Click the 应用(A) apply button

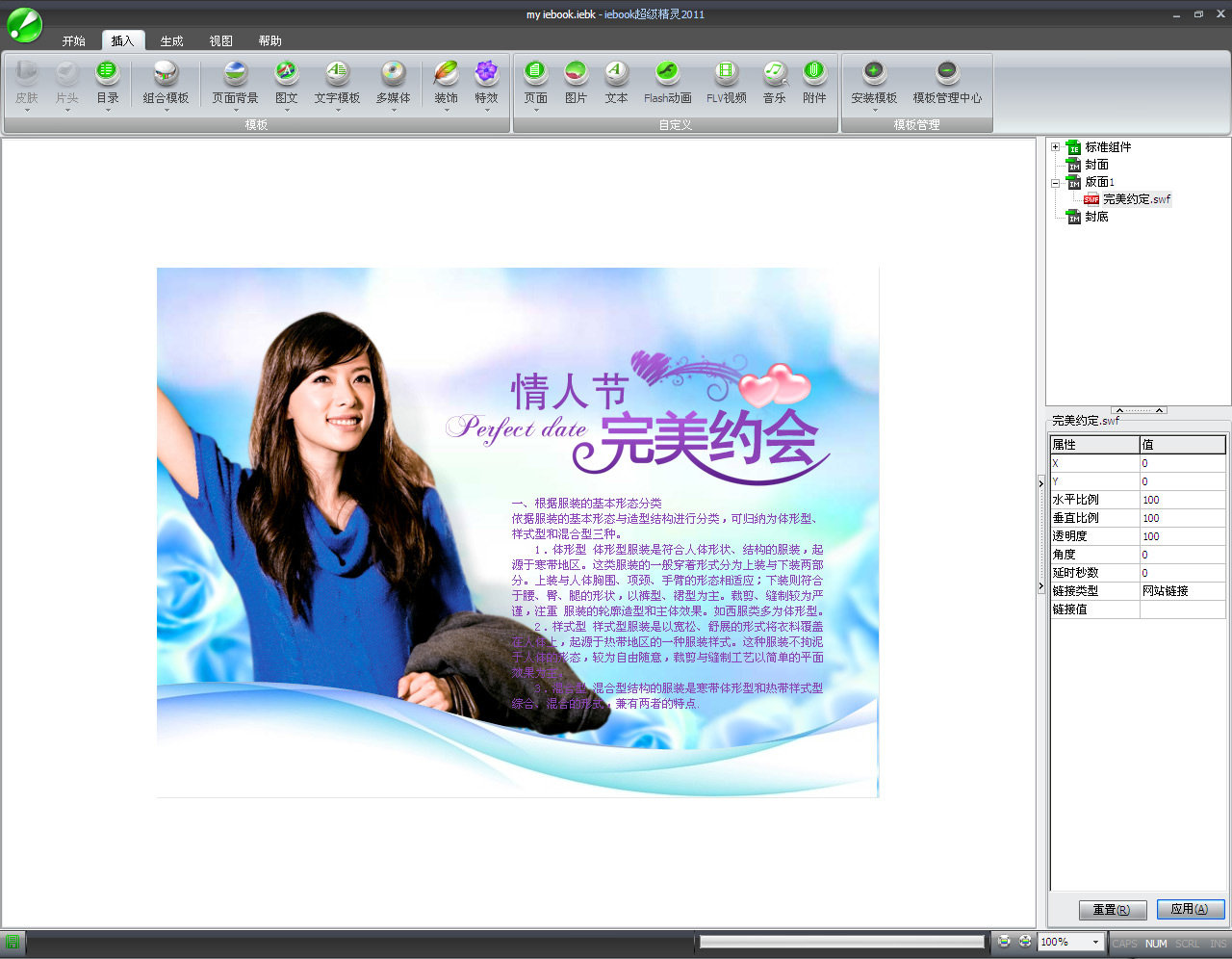coord(1190,909)
